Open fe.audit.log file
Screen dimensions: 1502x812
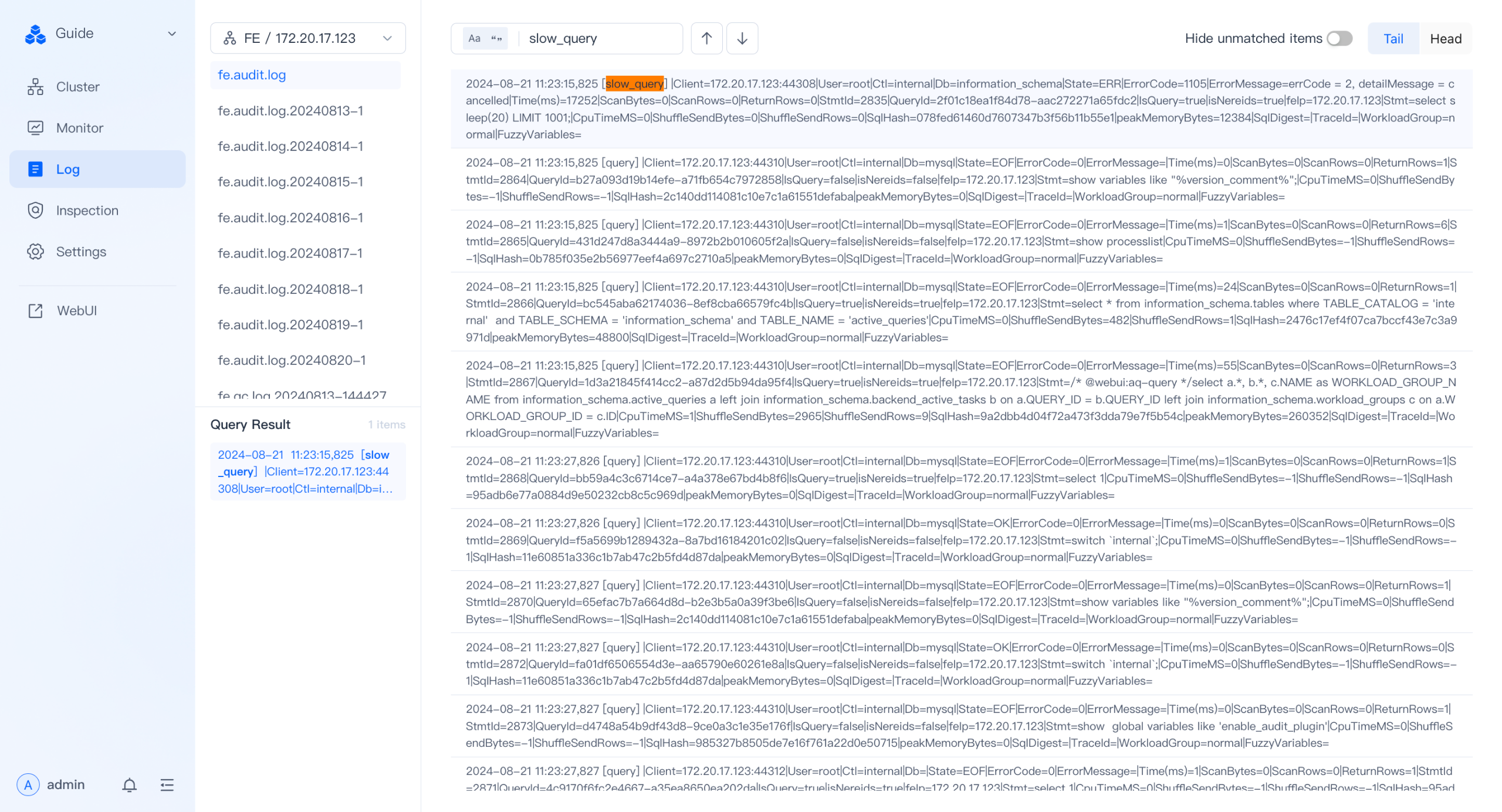tap(252, 74)
